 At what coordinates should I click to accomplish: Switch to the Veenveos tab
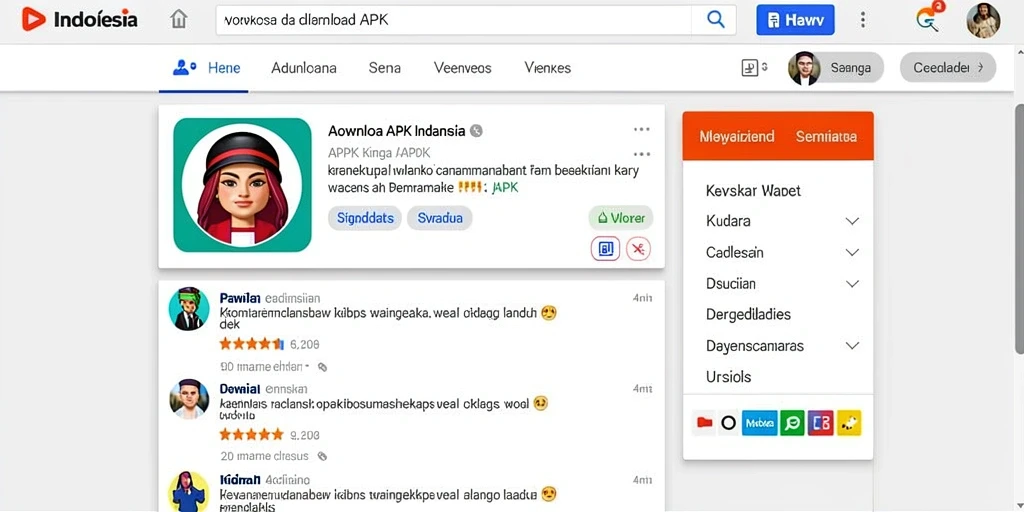(462, 68)
